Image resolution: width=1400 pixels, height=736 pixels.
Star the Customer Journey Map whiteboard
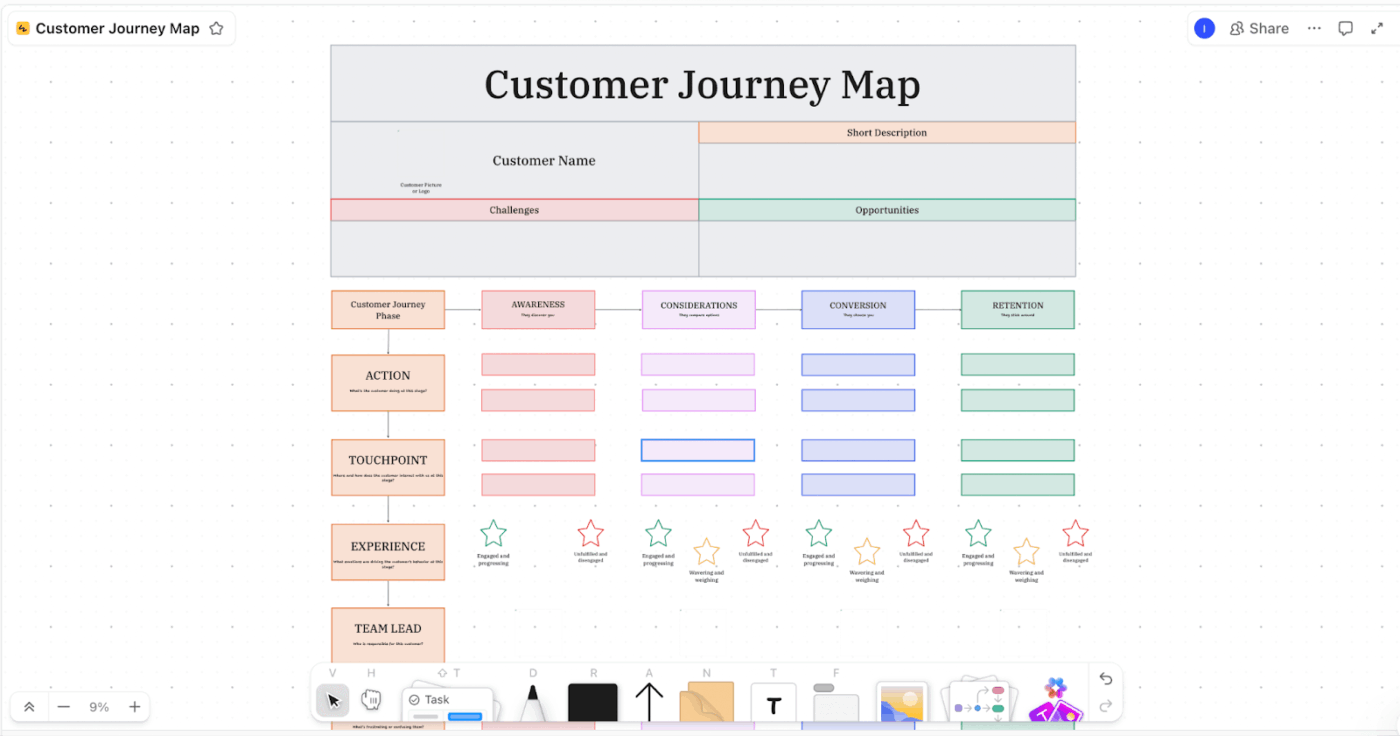216,28
